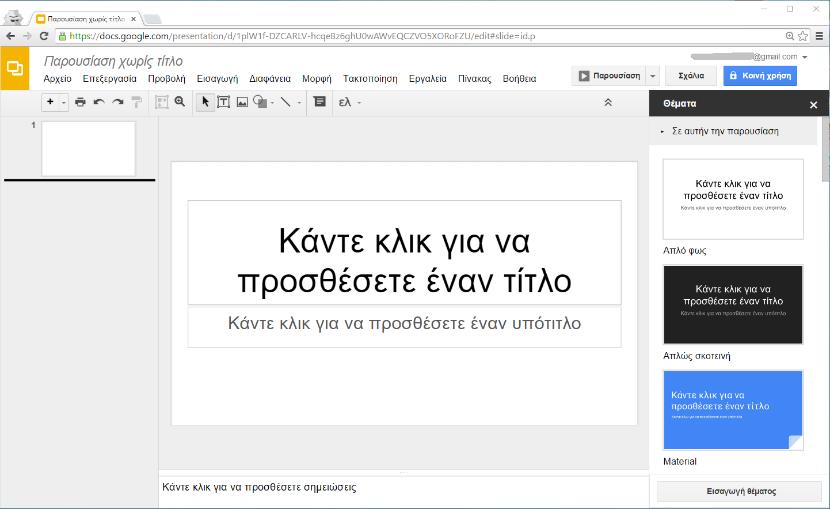
Task: Open shape tool dropdown arrow
Action: click(273, 103)
